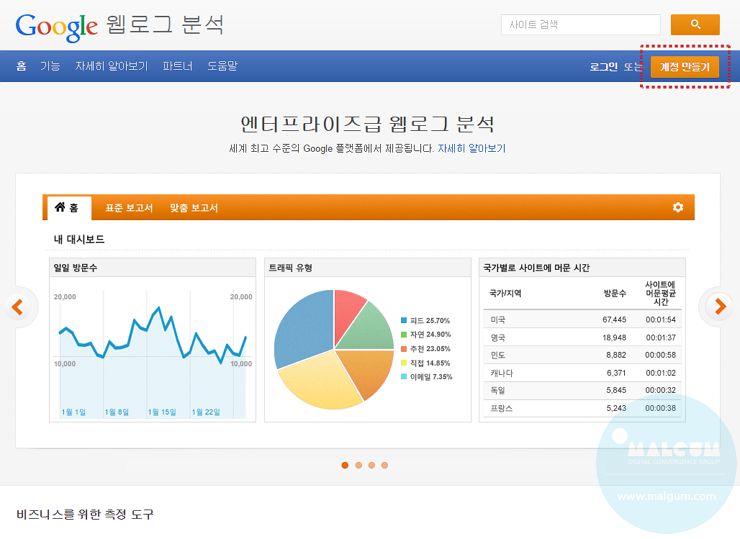Click the 비즈니스를 위한 측정 도구 heading
Image resolution: width=740 pixels, height=539 pixels.
(85, 514)
